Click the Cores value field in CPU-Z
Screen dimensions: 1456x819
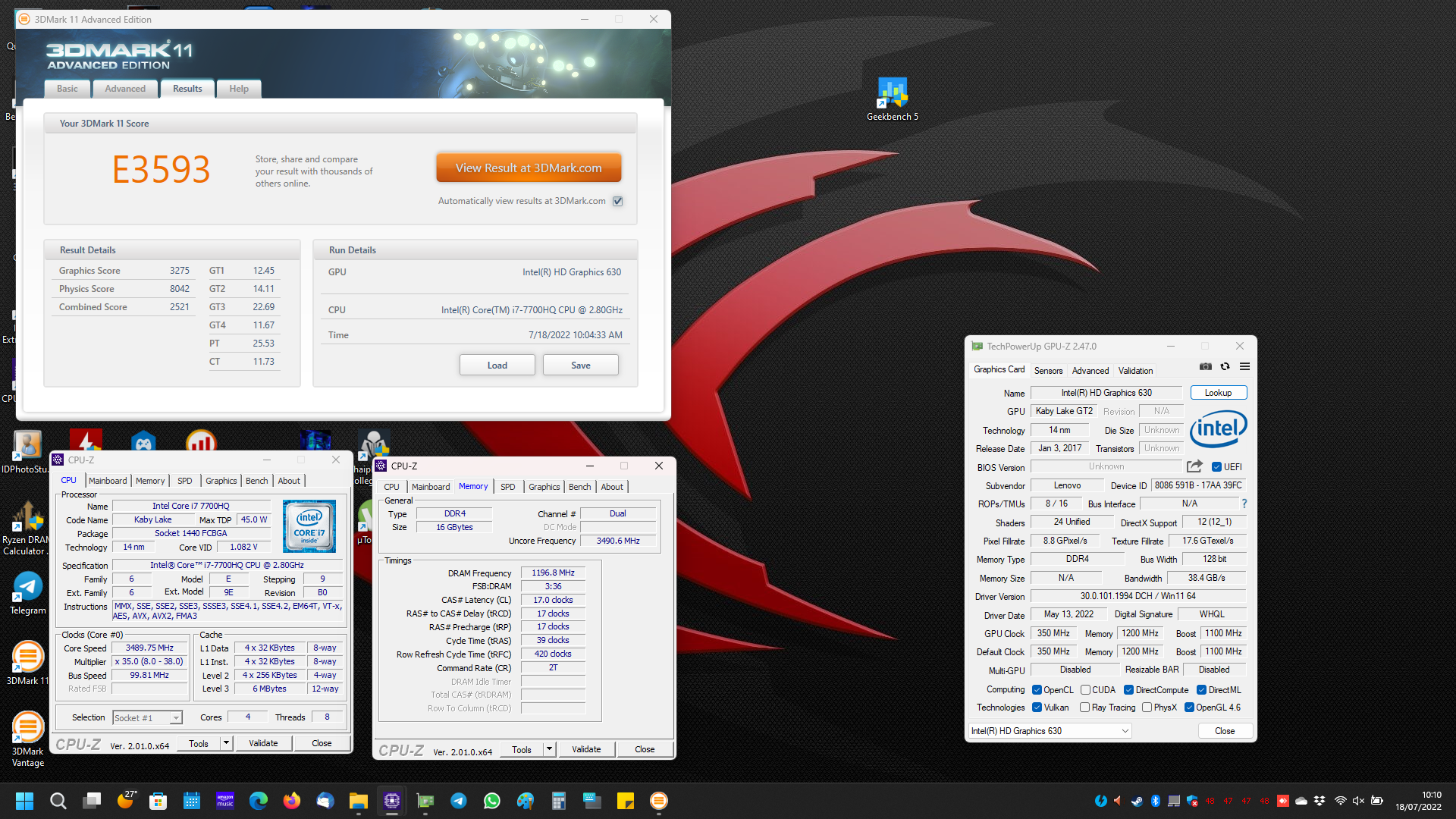click(x=248, y=717)
